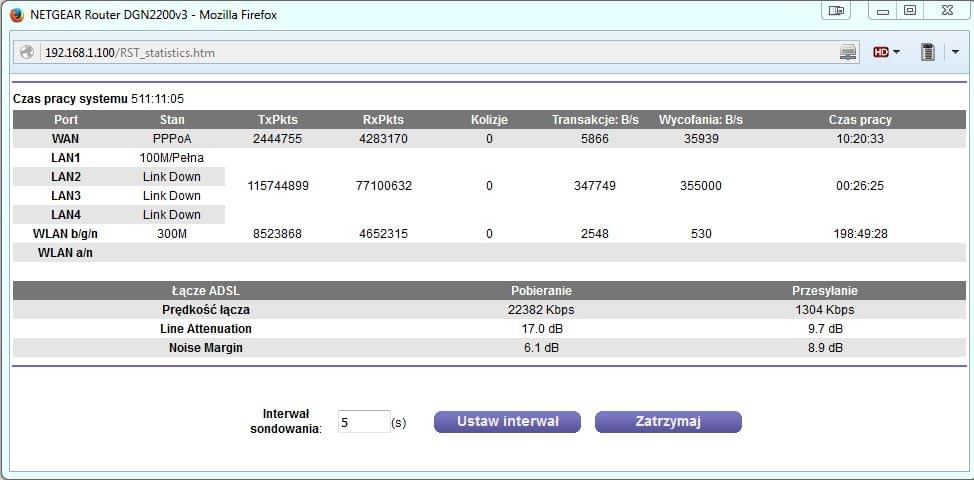The image size is (974, 480).
Task: Click the LAN value 355000
Action: [x=701, y=186]
